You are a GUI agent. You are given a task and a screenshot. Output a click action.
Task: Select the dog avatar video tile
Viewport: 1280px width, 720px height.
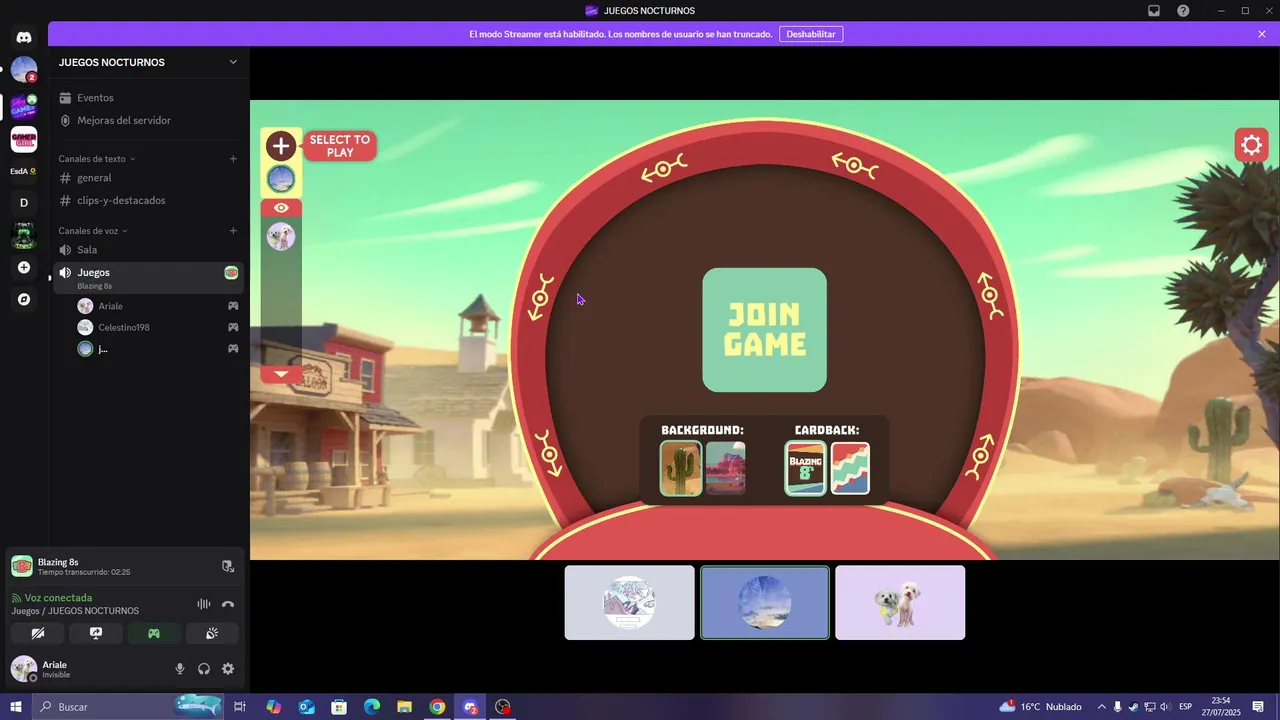click(900, 603)
